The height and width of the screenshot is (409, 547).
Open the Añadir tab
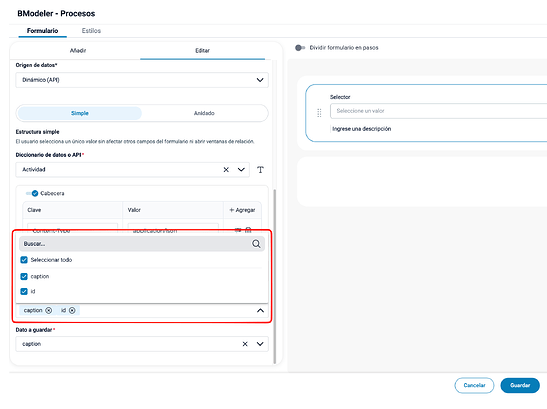[78, 51]
